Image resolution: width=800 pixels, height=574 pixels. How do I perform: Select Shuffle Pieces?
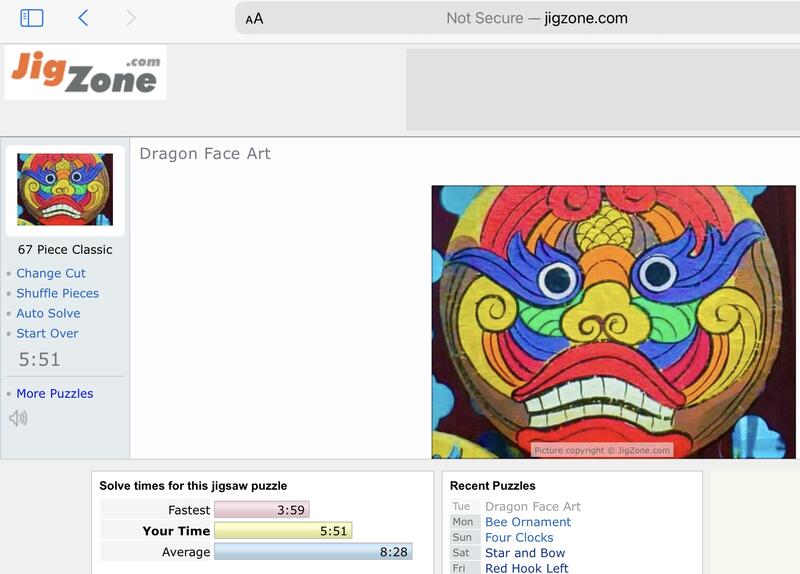[58, 293]
